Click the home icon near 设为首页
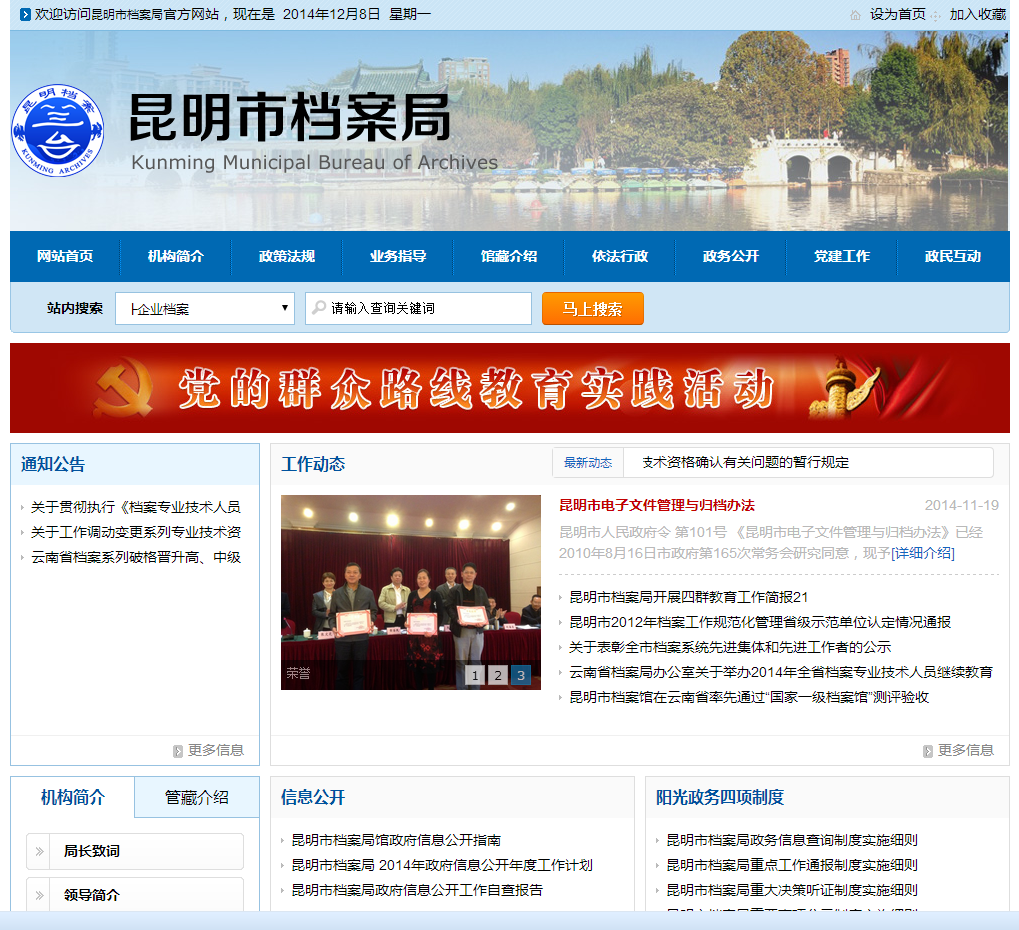The height and width of the screenshot is (930, 1019). pyautogui.click(x=856, y=15)
